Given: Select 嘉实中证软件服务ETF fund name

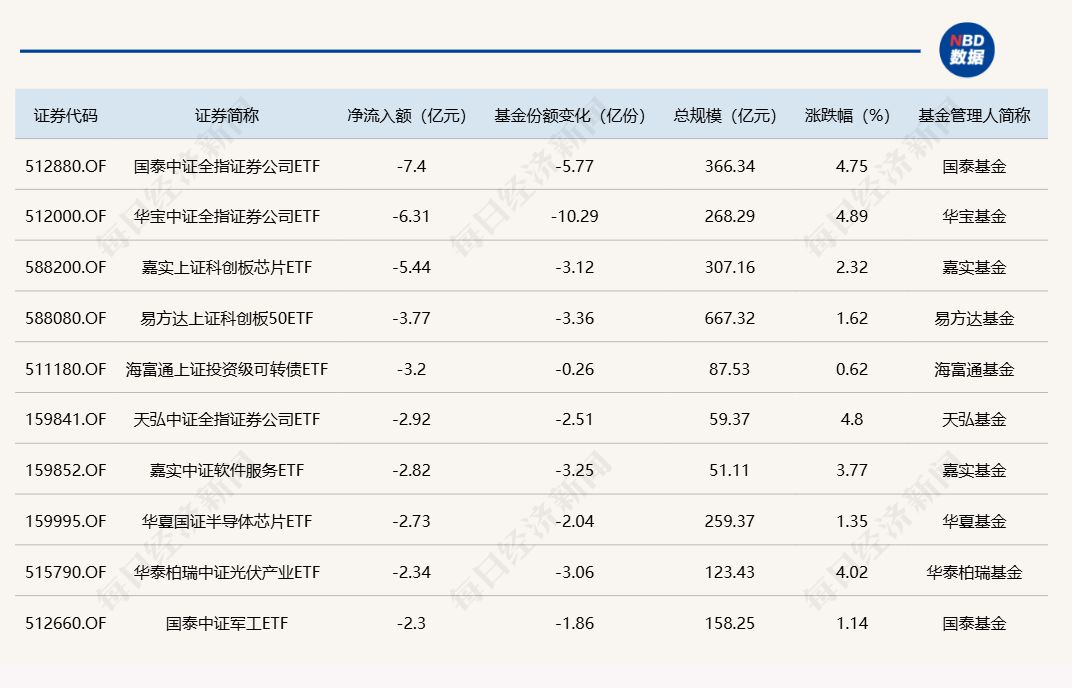Looking at the screenshot, I should click(226, 471).
